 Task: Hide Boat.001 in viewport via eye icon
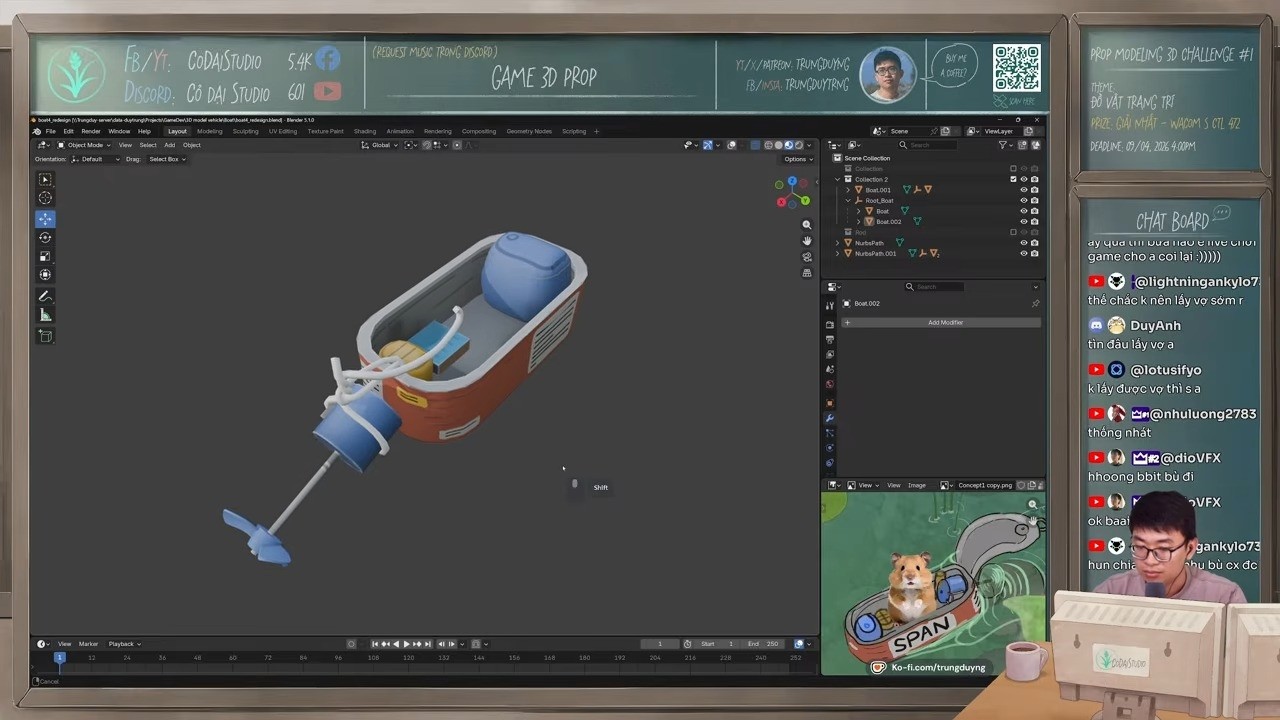tap(1023, 190)
